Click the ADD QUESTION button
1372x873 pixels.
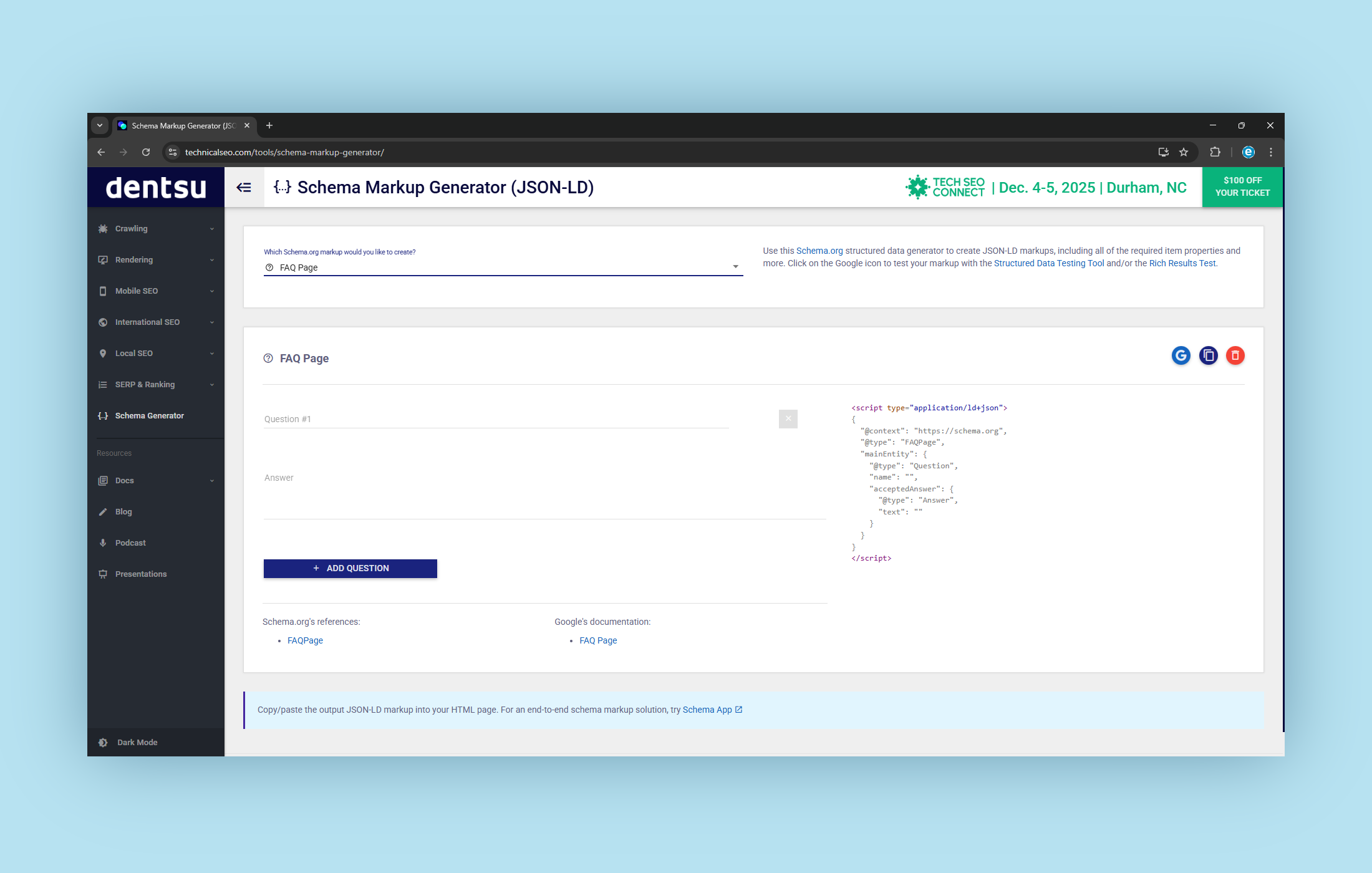(x=350, y=568)
